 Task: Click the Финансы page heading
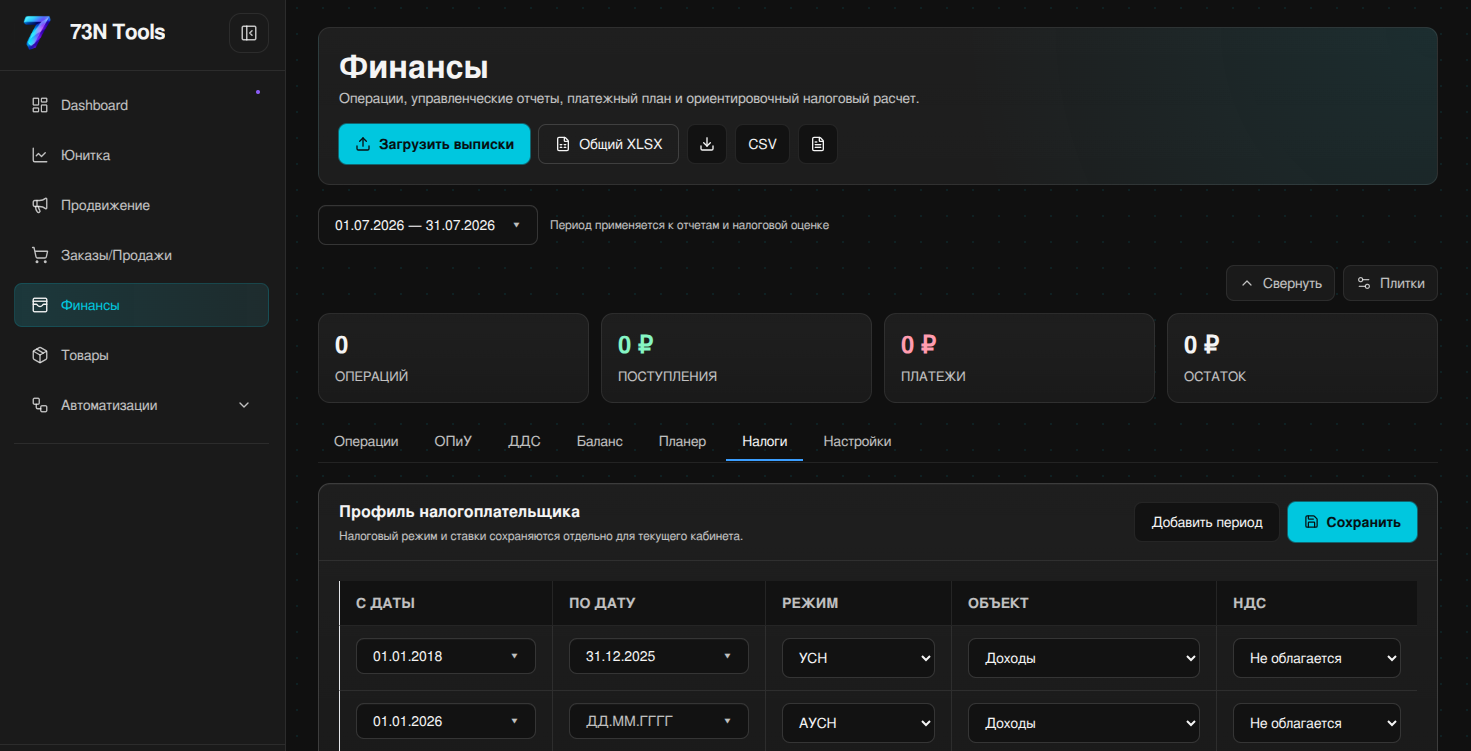pyautogui.click(x=414, y=67)
